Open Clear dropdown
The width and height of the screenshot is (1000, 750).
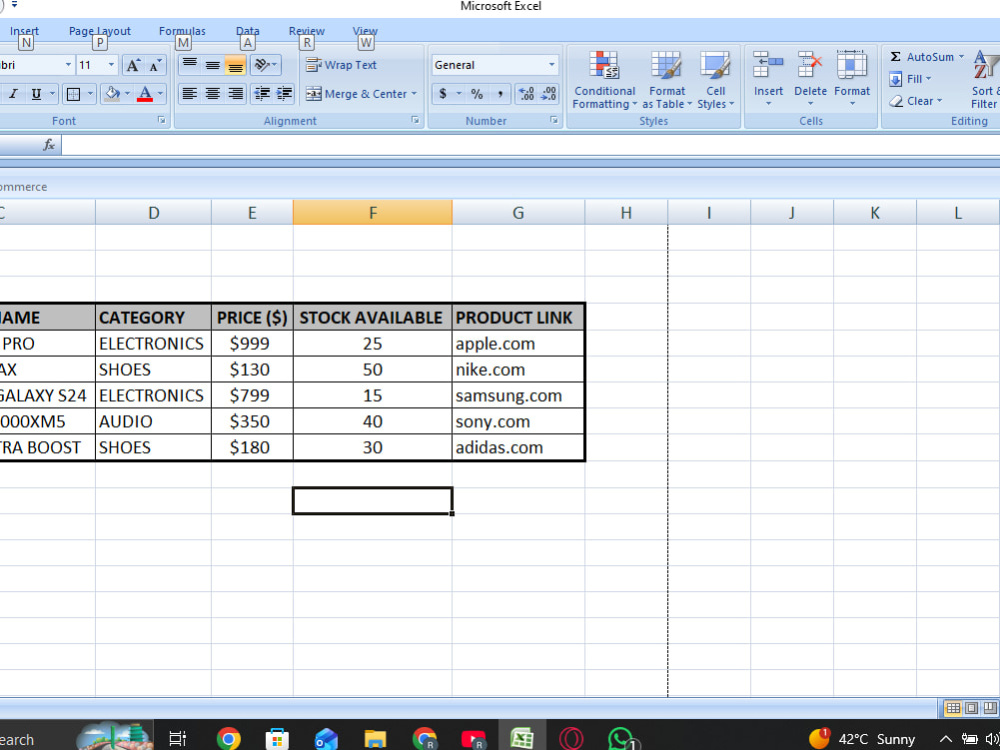(x=916, y=101)
